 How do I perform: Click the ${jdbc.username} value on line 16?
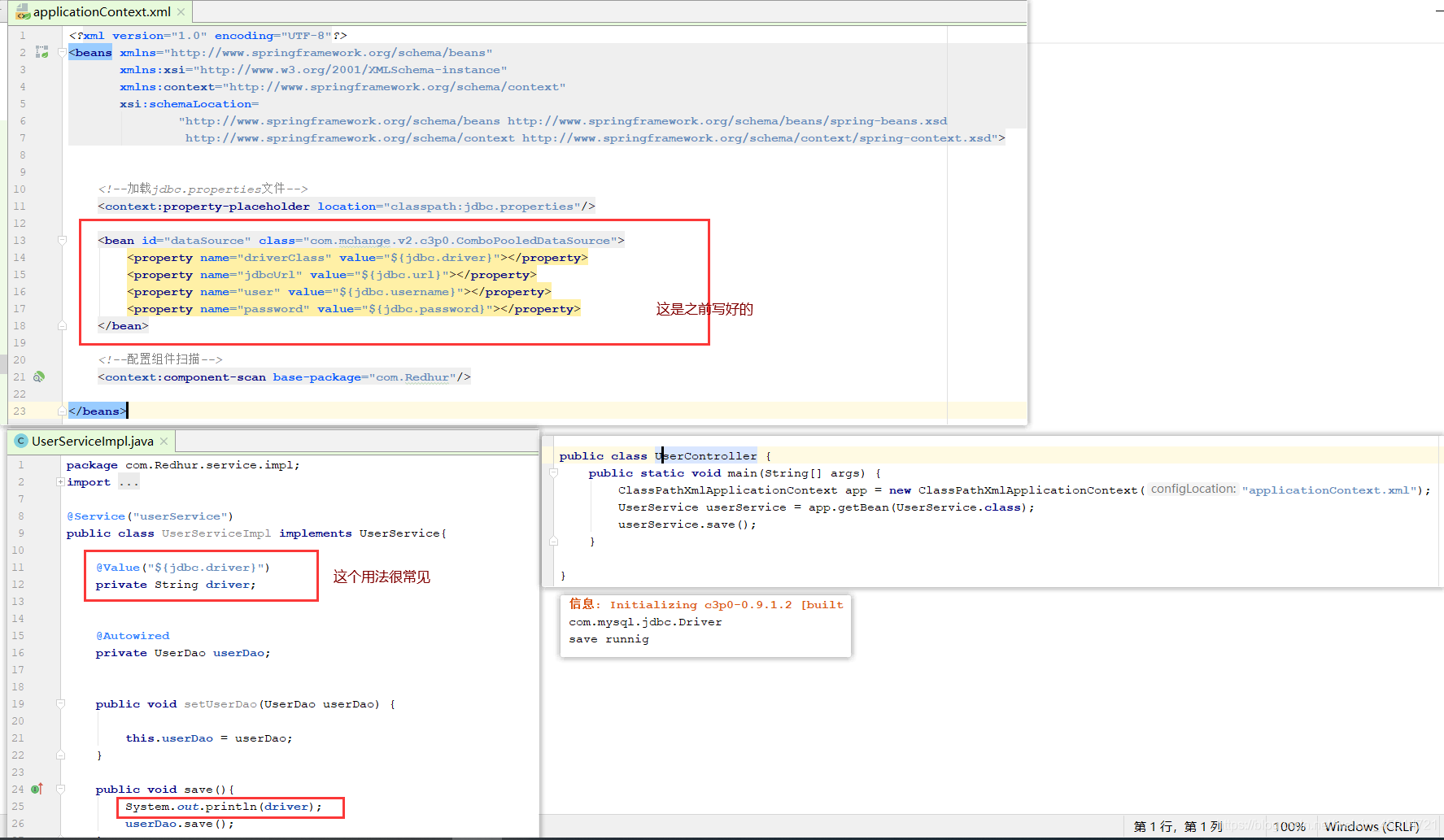pyautogui.click(x=398, y=291)
